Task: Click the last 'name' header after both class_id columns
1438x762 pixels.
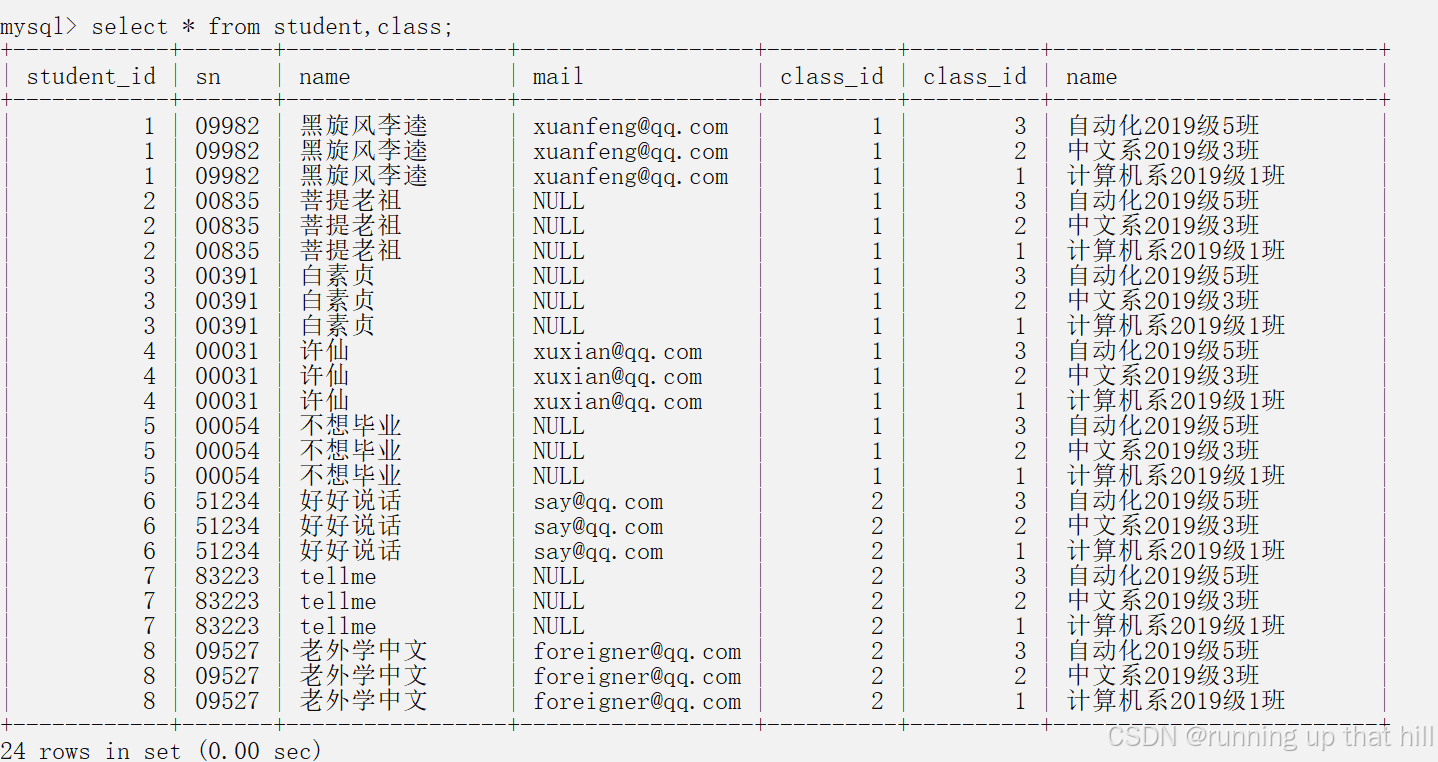Action: (x=1091, y=77)
